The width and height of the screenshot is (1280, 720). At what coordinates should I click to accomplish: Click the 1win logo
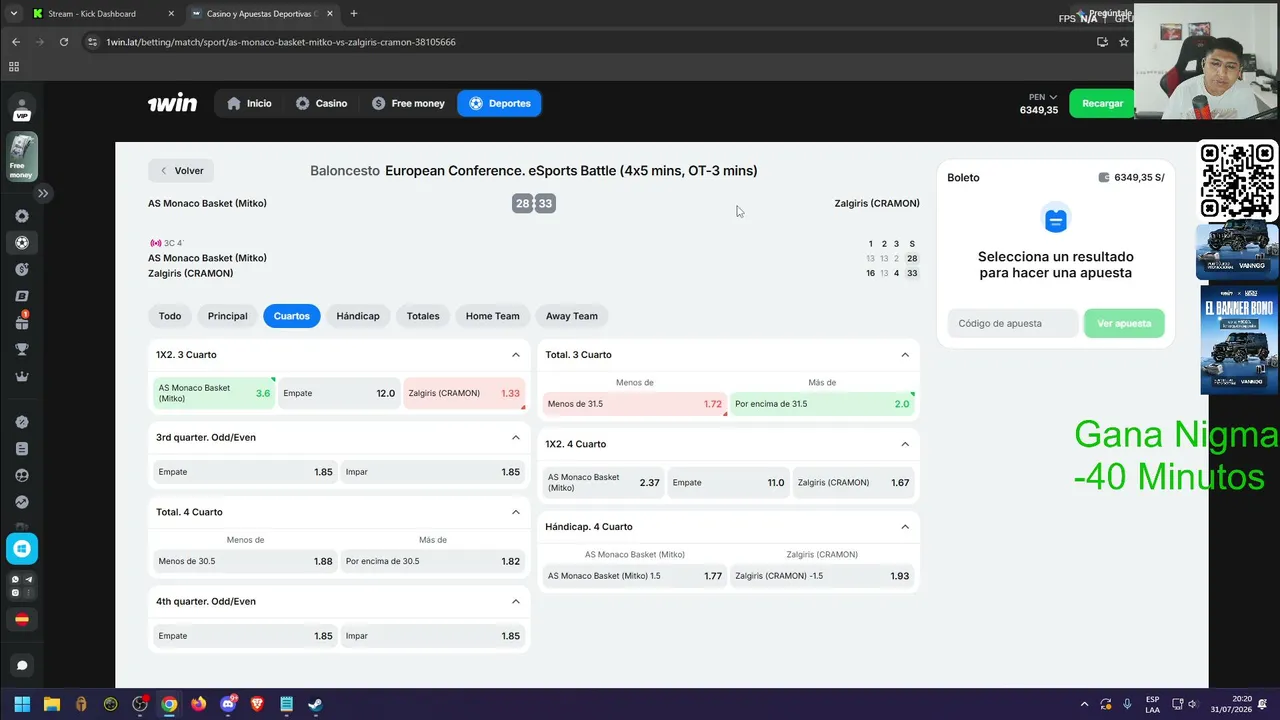(x=172, y=103)
